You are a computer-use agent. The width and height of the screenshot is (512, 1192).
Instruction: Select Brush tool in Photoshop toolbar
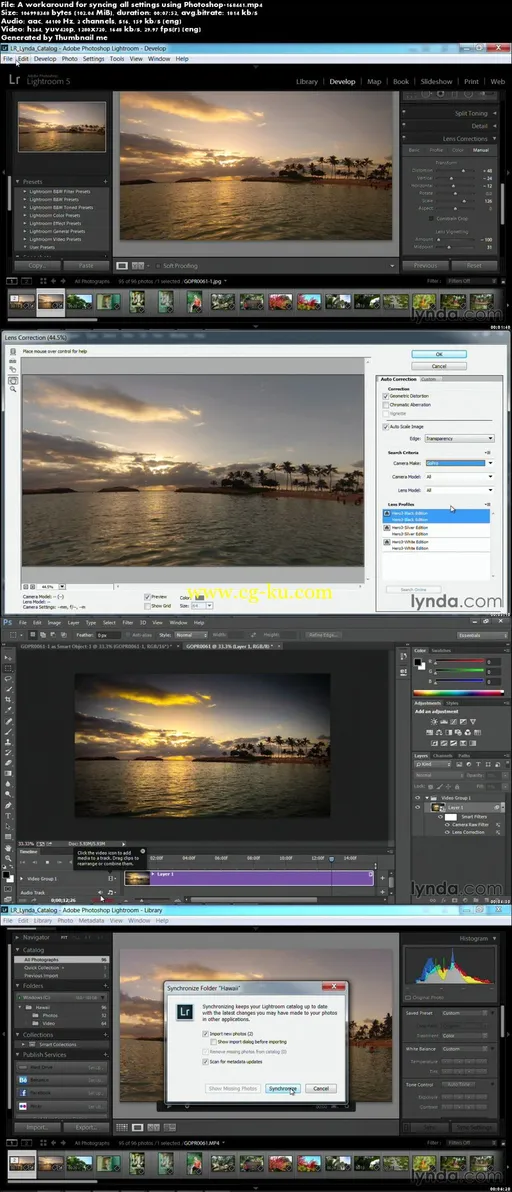pos(9,731)
